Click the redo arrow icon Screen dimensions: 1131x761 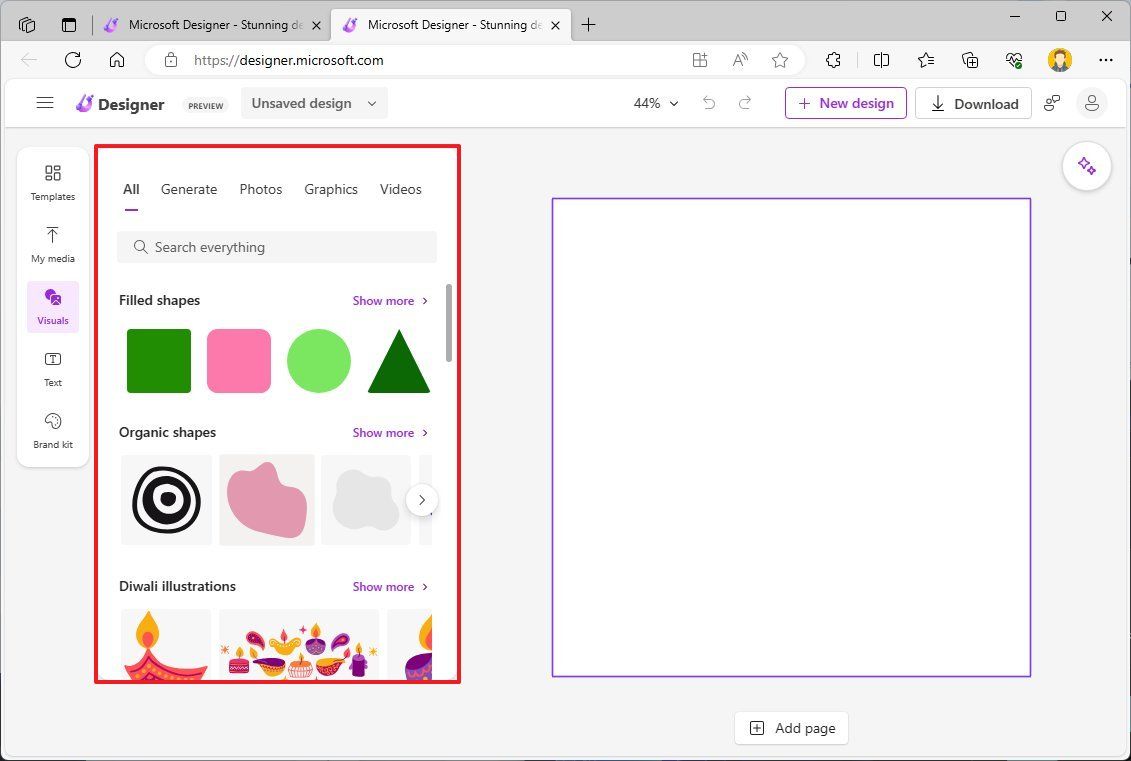(x=745, y=103)
